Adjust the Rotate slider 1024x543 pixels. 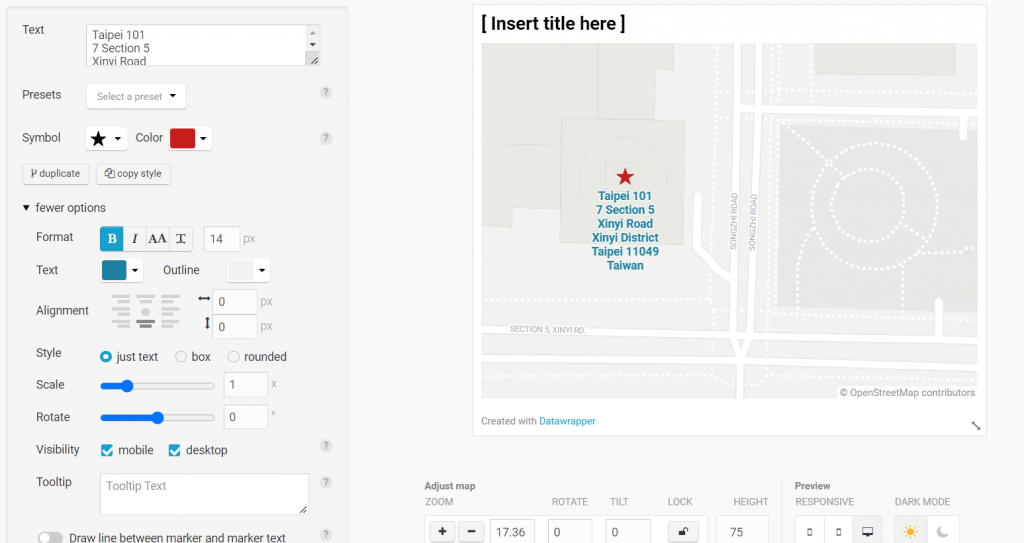(157, 418)
